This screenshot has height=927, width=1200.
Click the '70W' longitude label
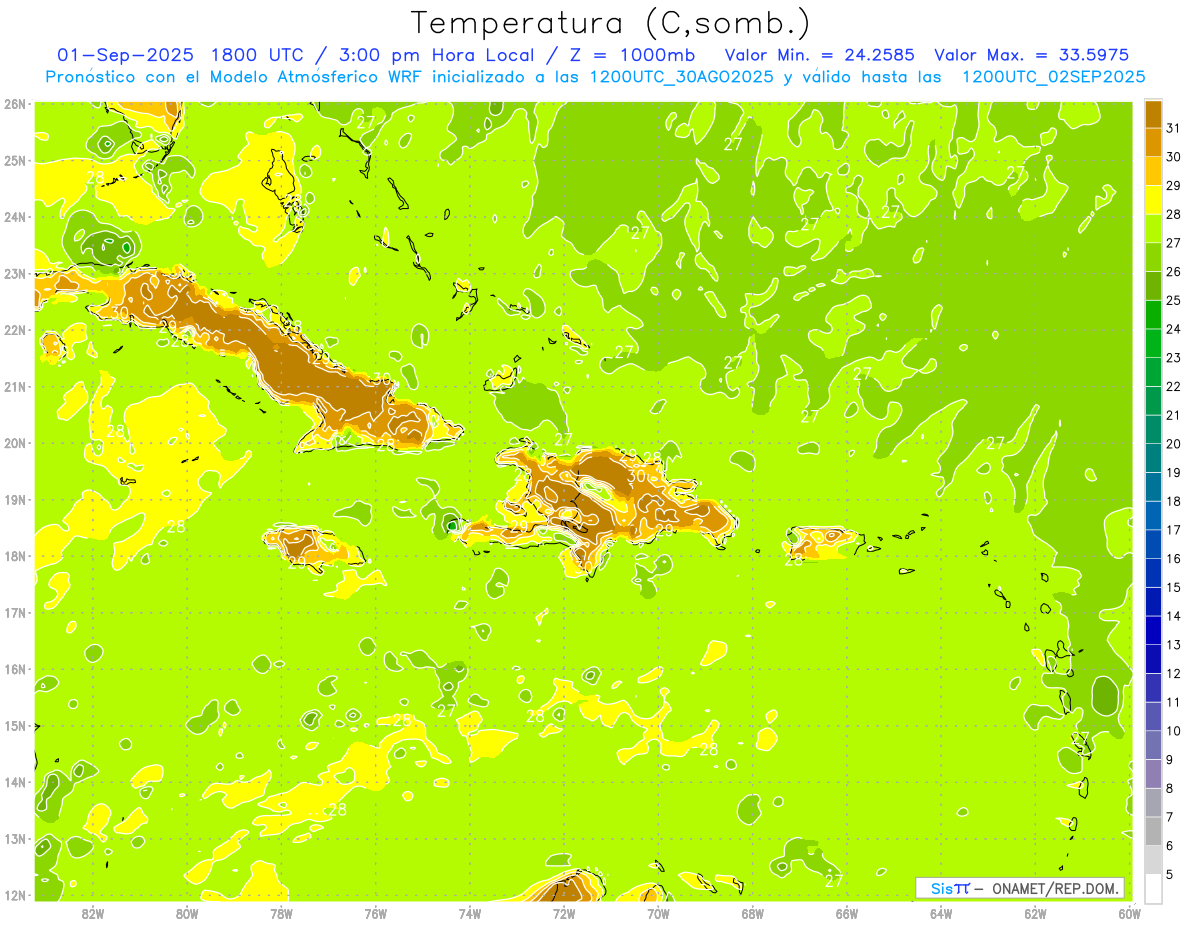(x=658, y=913)
